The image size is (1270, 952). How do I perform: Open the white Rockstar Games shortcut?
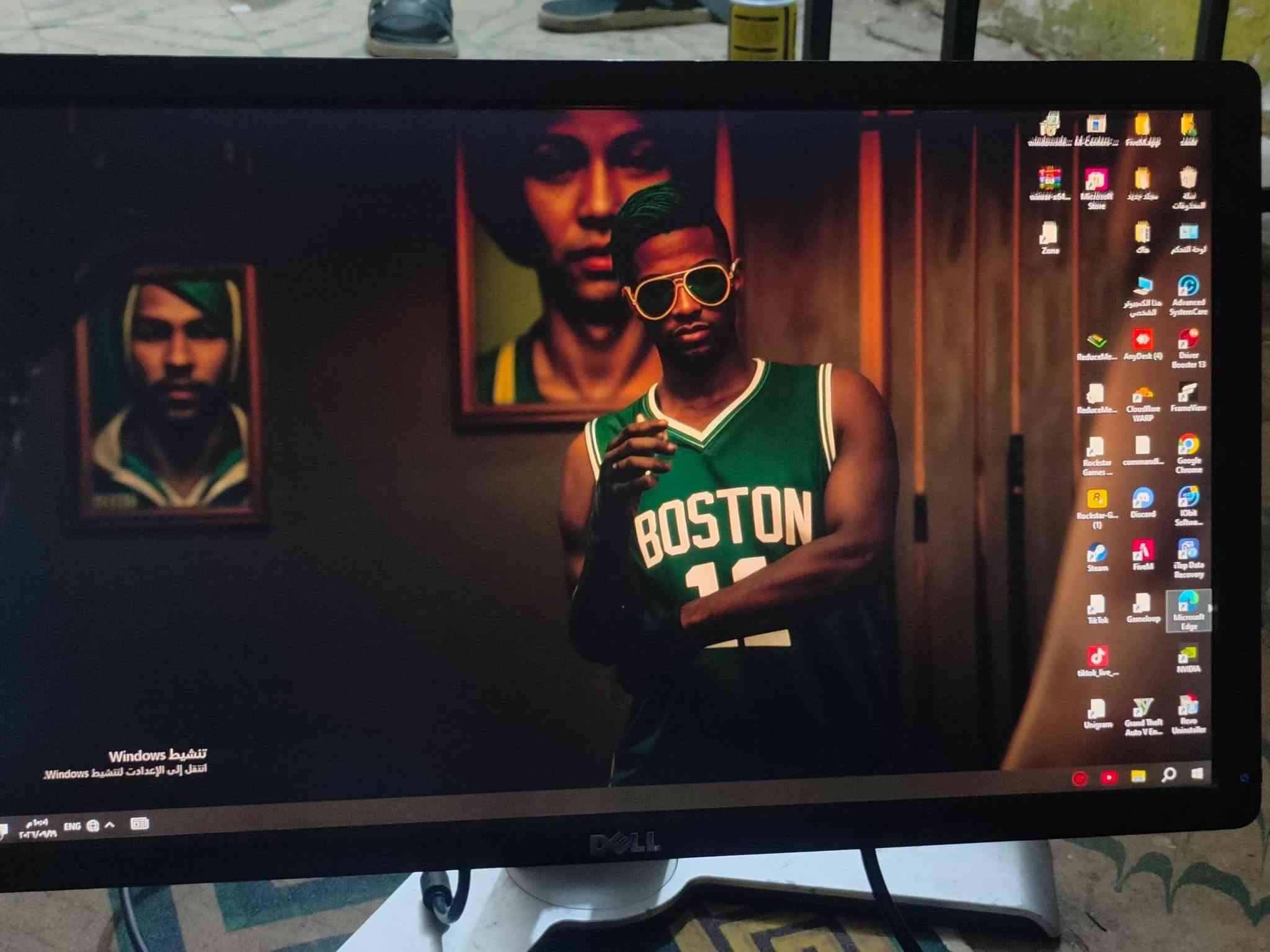pyautogui.click(x=1096, y=456)
